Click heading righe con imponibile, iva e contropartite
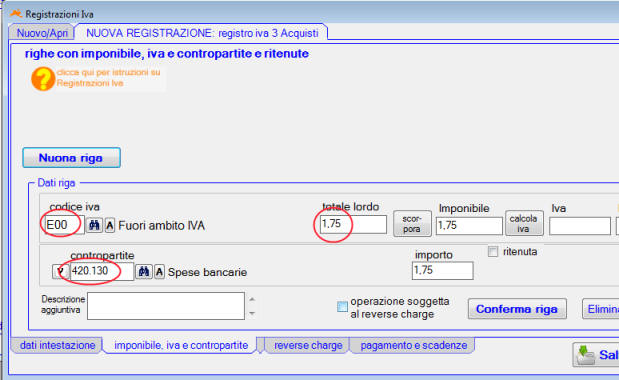This screenshot has height=380, width=619. [x=167, y=53]
